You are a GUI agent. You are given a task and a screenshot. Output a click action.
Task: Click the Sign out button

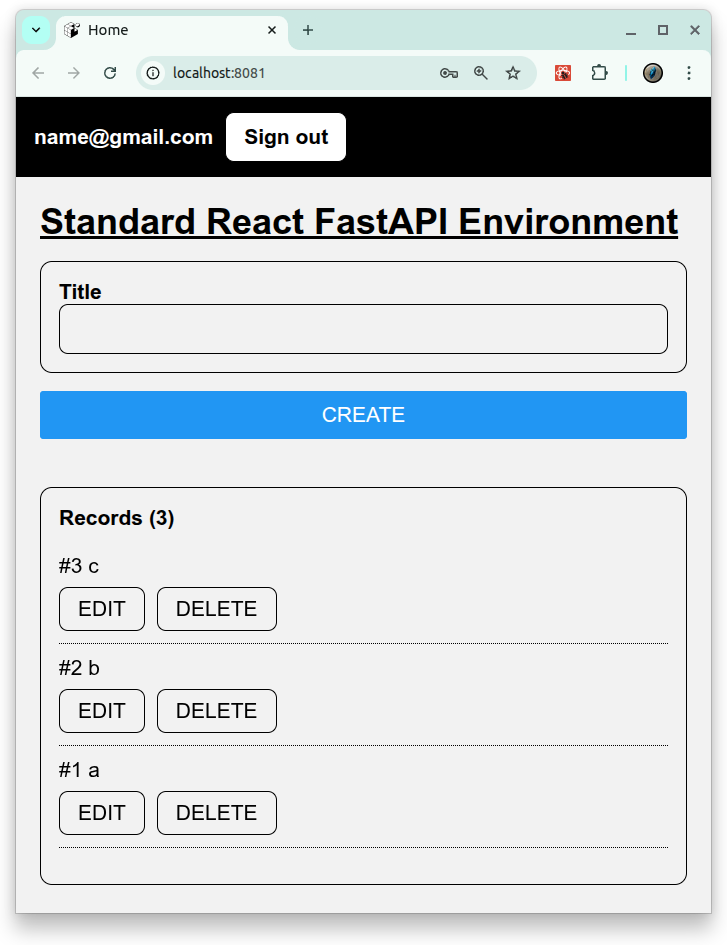pyautogui.click(x=286, y=137)
